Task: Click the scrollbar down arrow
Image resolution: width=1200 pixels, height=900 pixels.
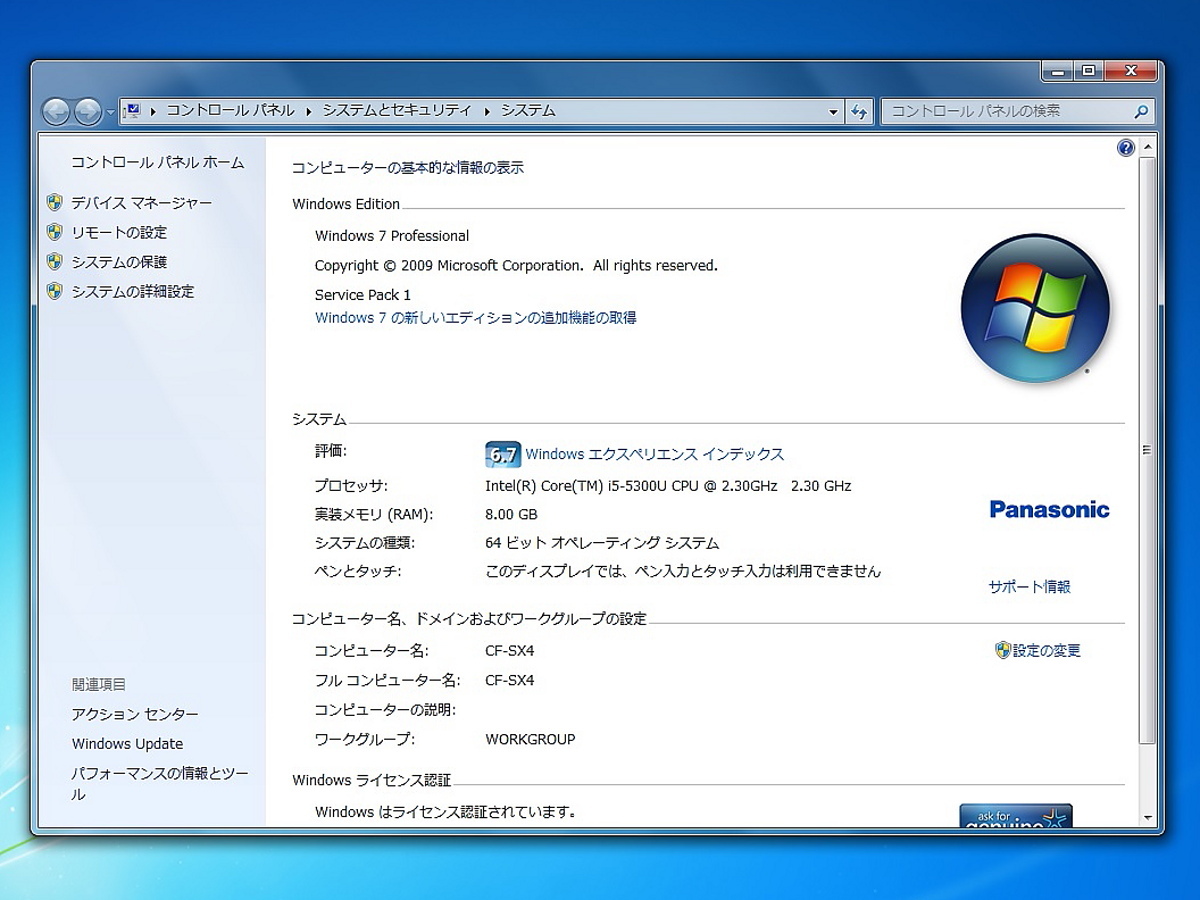Action: 1147,817
